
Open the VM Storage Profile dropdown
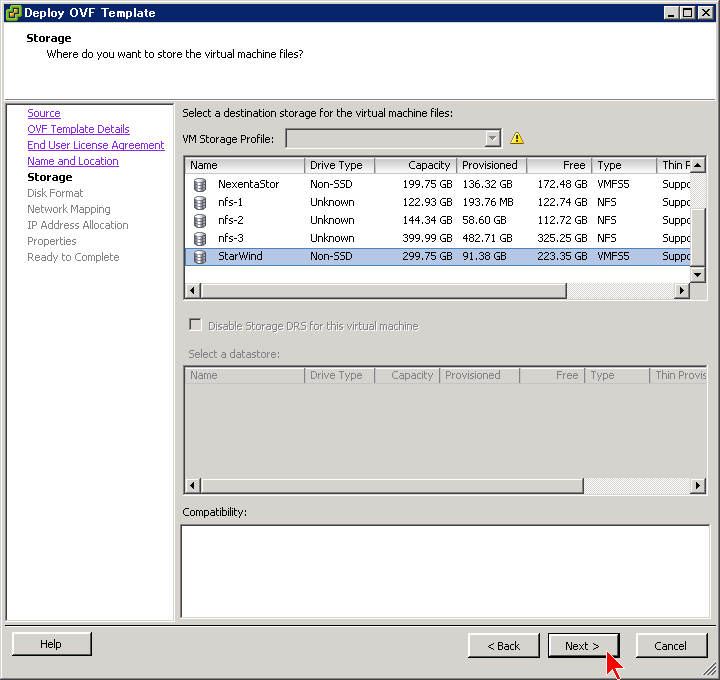(493, 138)
